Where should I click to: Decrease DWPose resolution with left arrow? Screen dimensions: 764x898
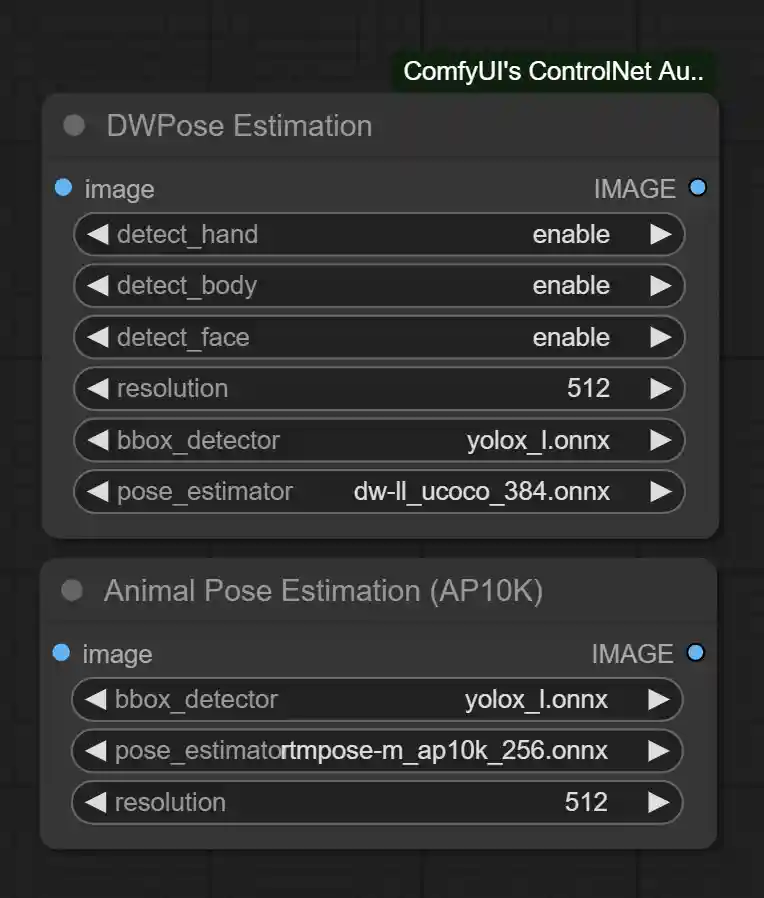point(98,388)
